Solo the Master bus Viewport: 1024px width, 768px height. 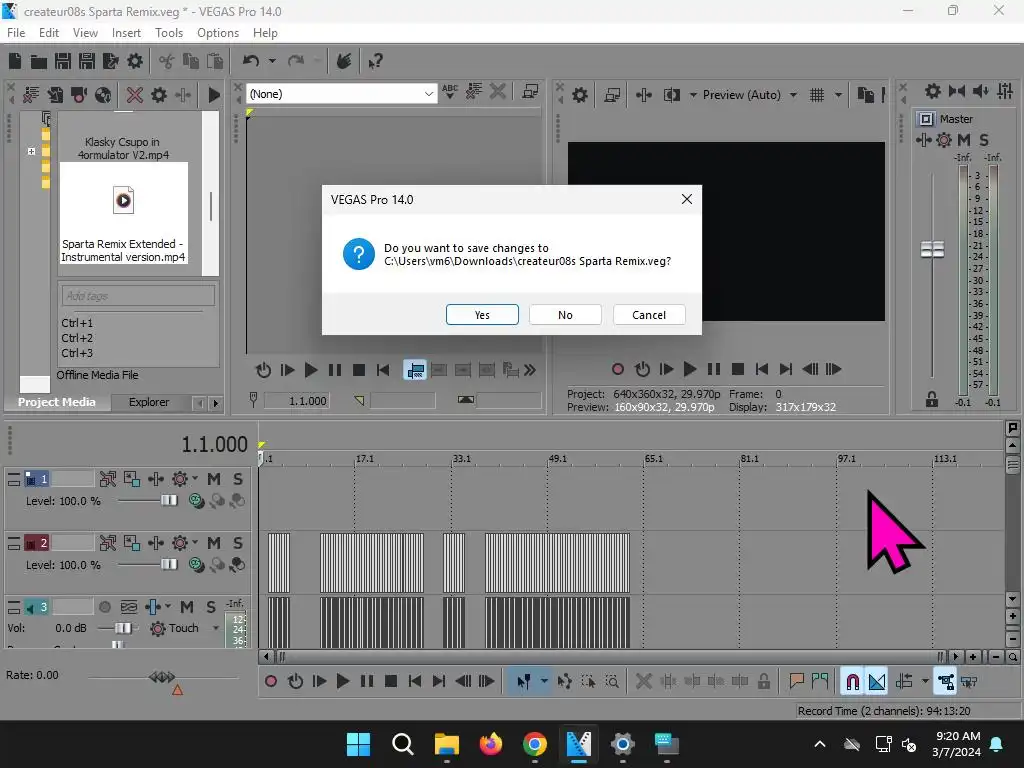(x=984, y=140)
